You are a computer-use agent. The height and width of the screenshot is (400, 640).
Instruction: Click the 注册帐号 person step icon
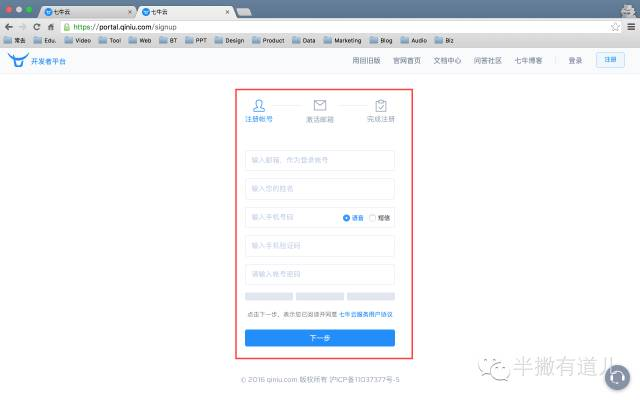pos(259,105)
